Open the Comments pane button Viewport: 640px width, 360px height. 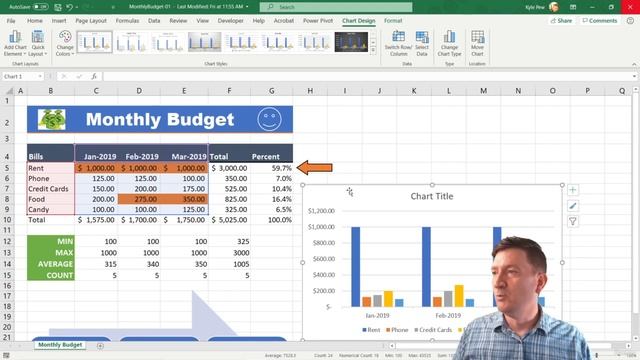[600, 20]
